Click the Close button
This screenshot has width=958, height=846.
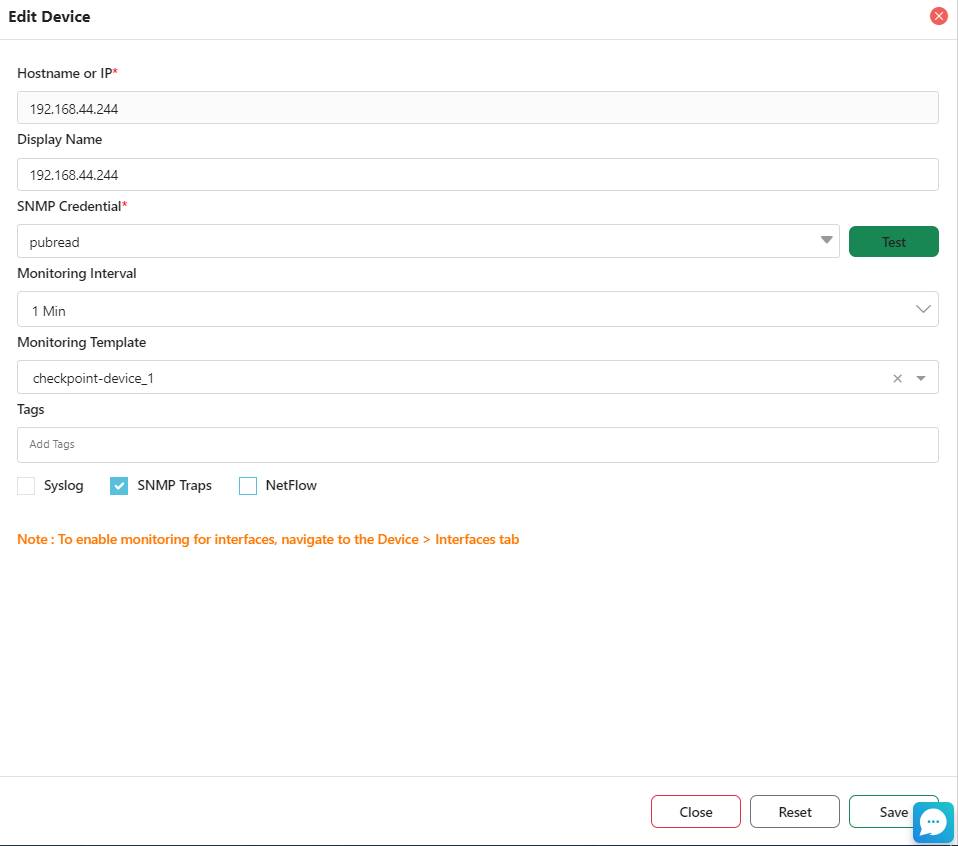point(695,811)
